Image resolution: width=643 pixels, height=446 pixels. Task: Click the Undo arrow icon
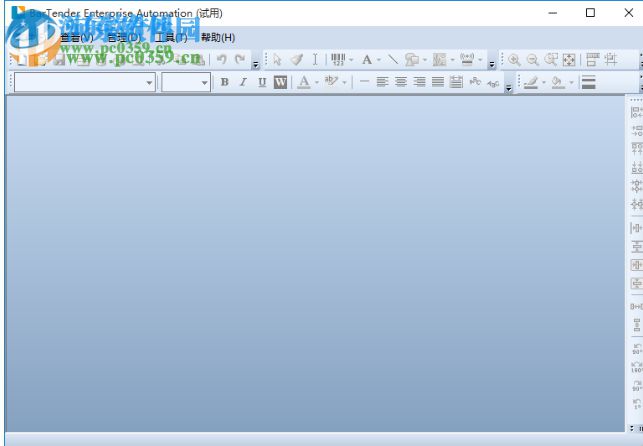click(x=222, y=60)
